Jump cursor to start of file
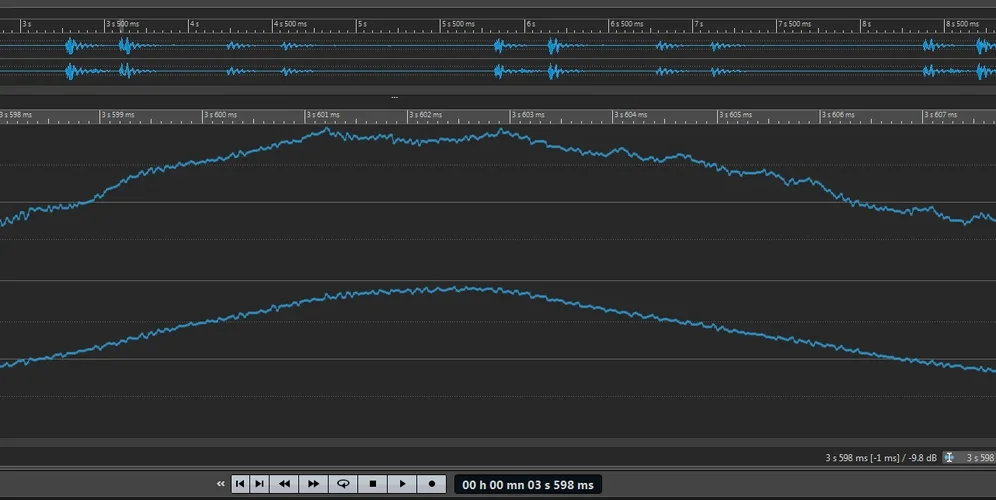996x500 pixels. click(240, 484)
